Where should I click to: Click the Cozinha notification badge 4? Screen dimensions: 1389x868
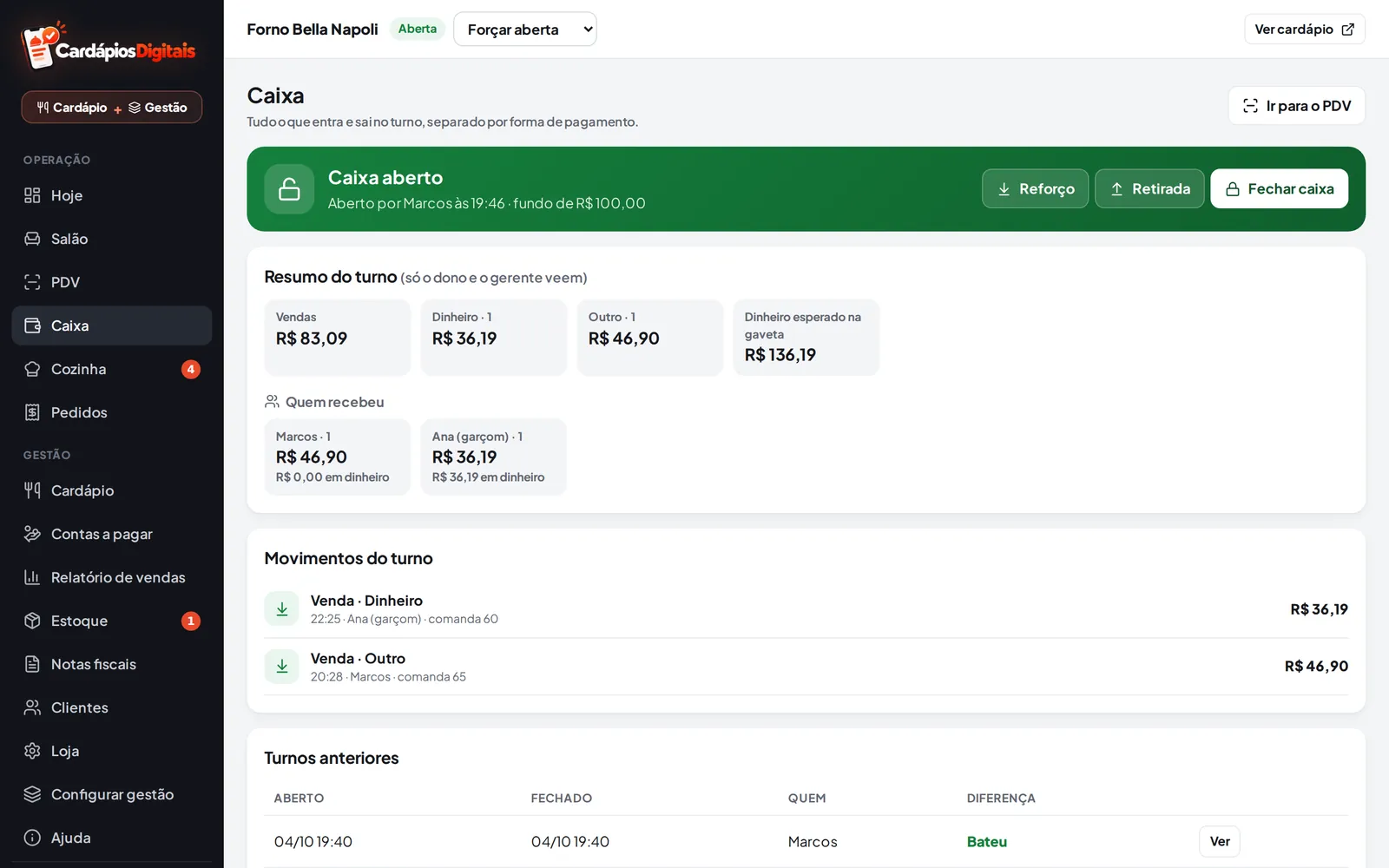pos(191,369)
